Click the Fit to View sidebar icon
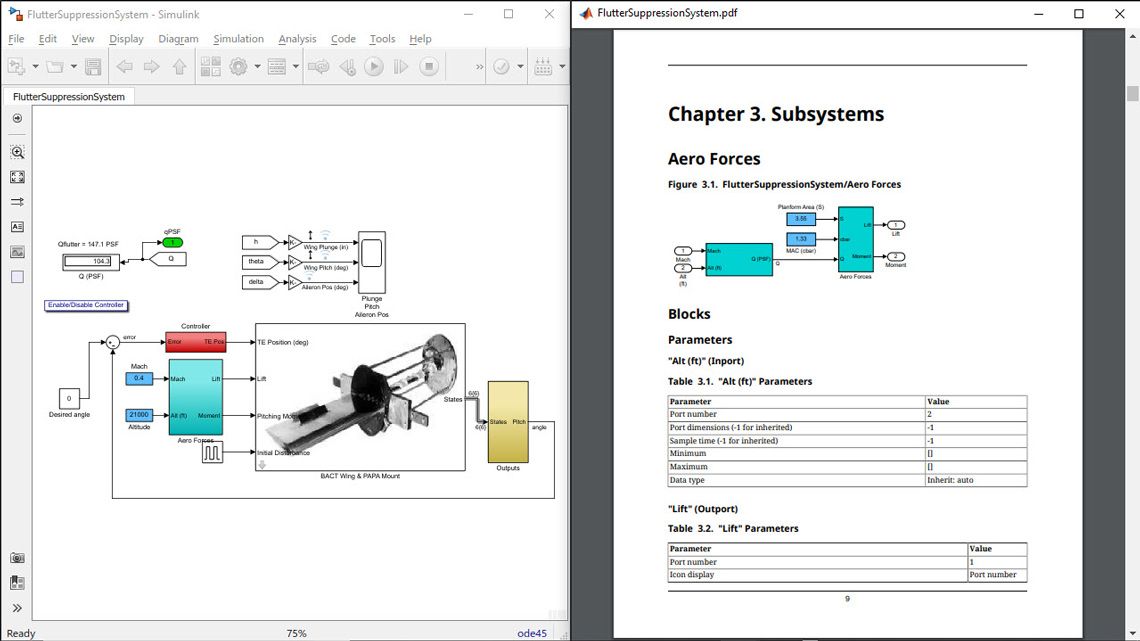The image size is (1140, 641). pos(17,177)
